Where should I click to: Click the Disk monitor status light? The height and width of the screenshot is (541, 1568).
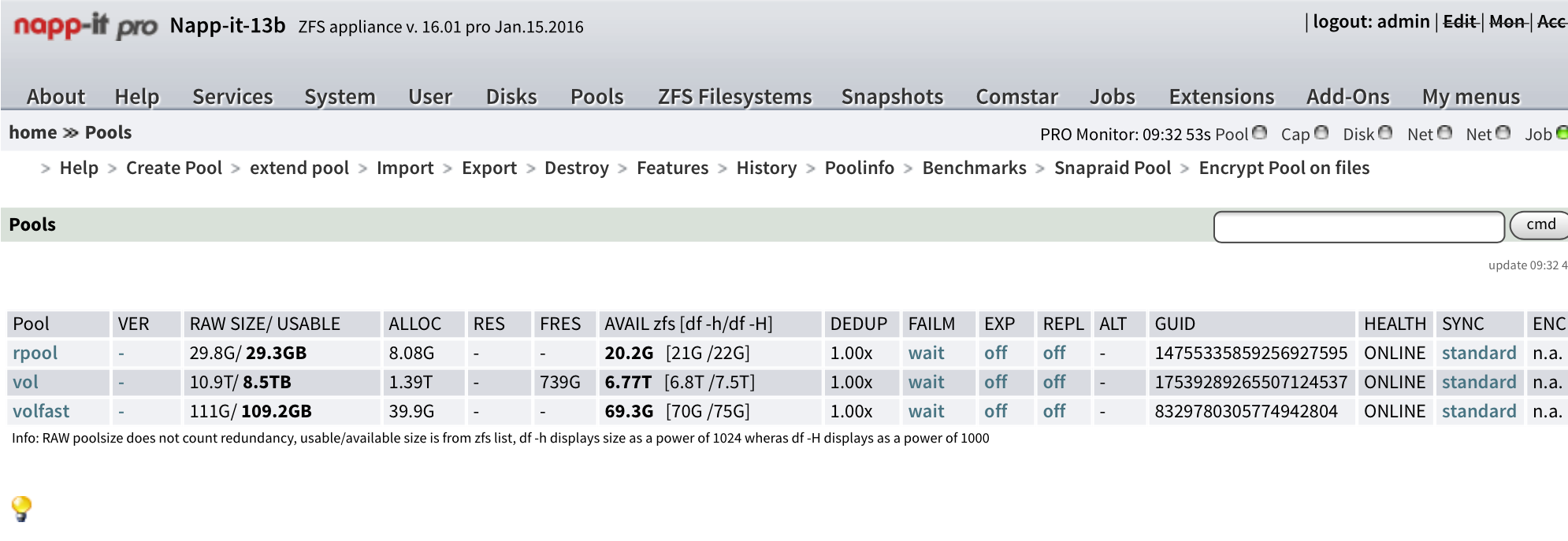pyautogui.click(x=1384, y=132)
